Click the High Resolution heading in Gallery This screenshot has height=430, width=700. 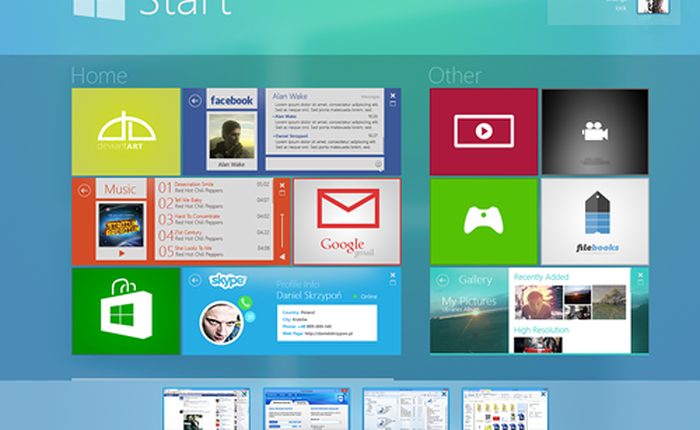[x=541, y=330]
